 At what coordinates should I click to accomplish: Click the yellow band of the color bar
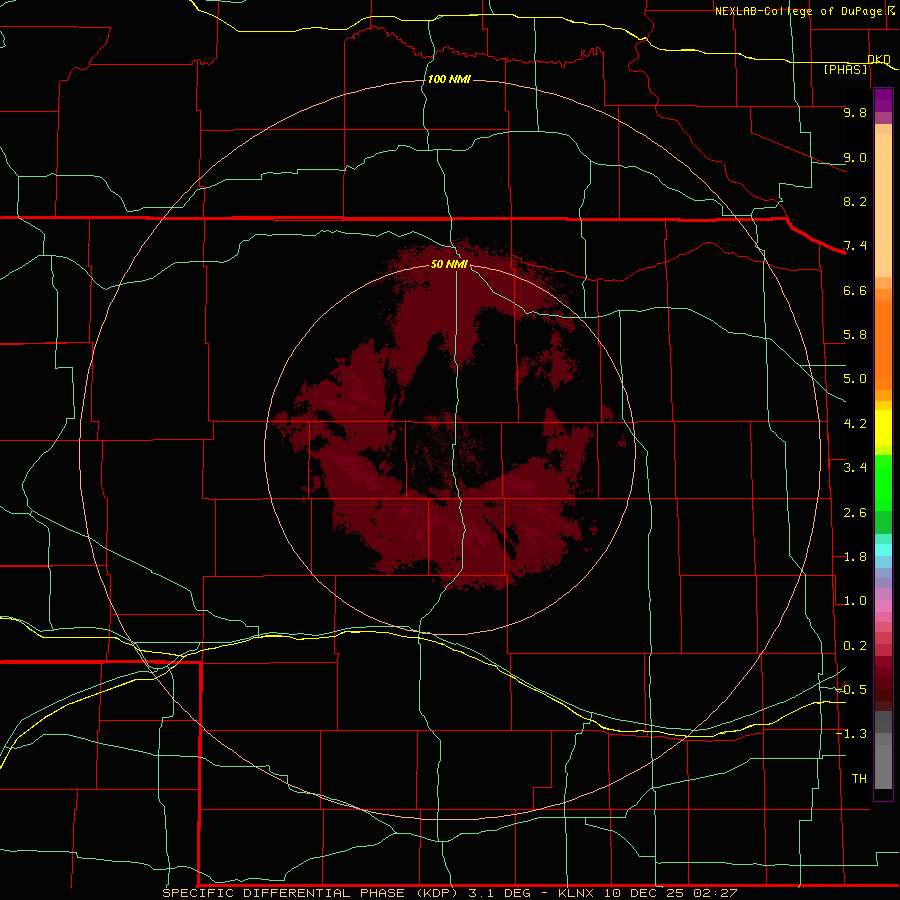883,428
